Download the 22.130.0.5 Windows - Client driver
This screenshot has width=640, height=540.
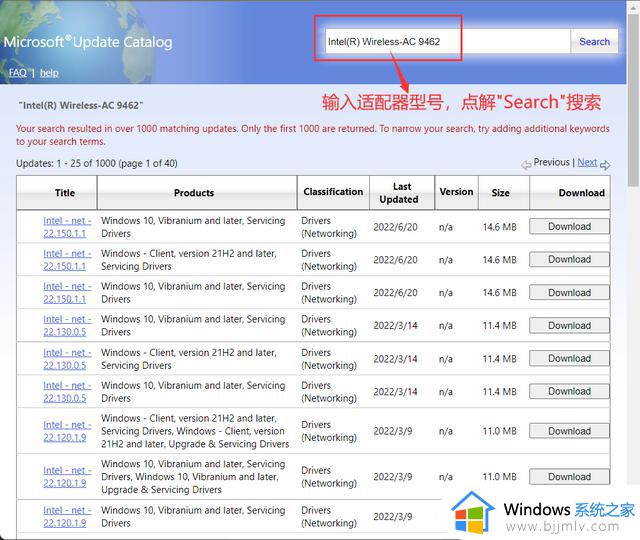(569, 358)
